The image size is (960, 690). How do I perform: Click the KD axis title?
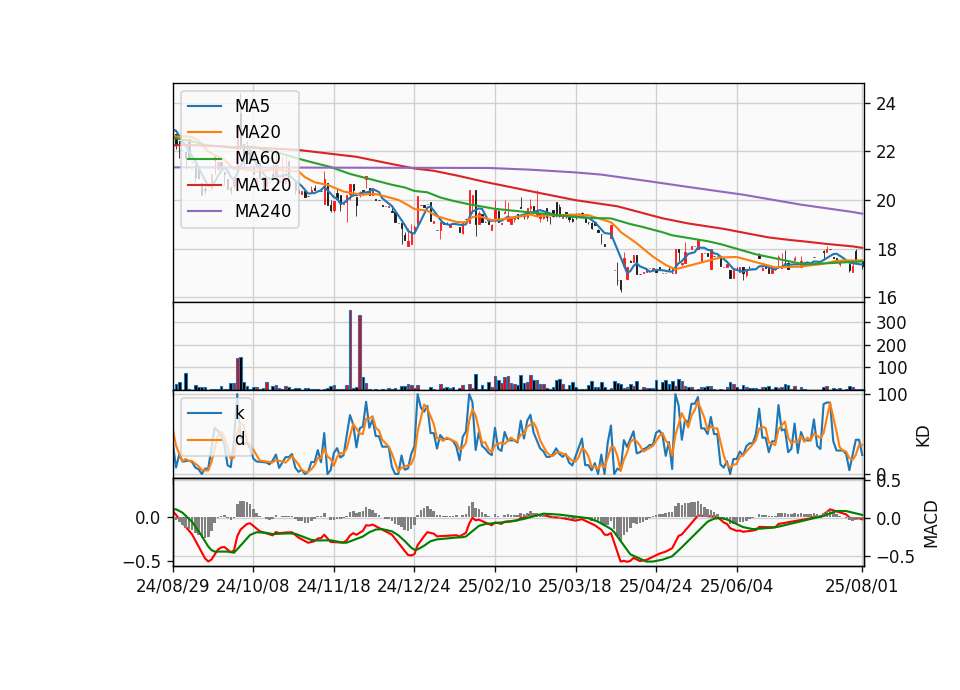(923, 437)
